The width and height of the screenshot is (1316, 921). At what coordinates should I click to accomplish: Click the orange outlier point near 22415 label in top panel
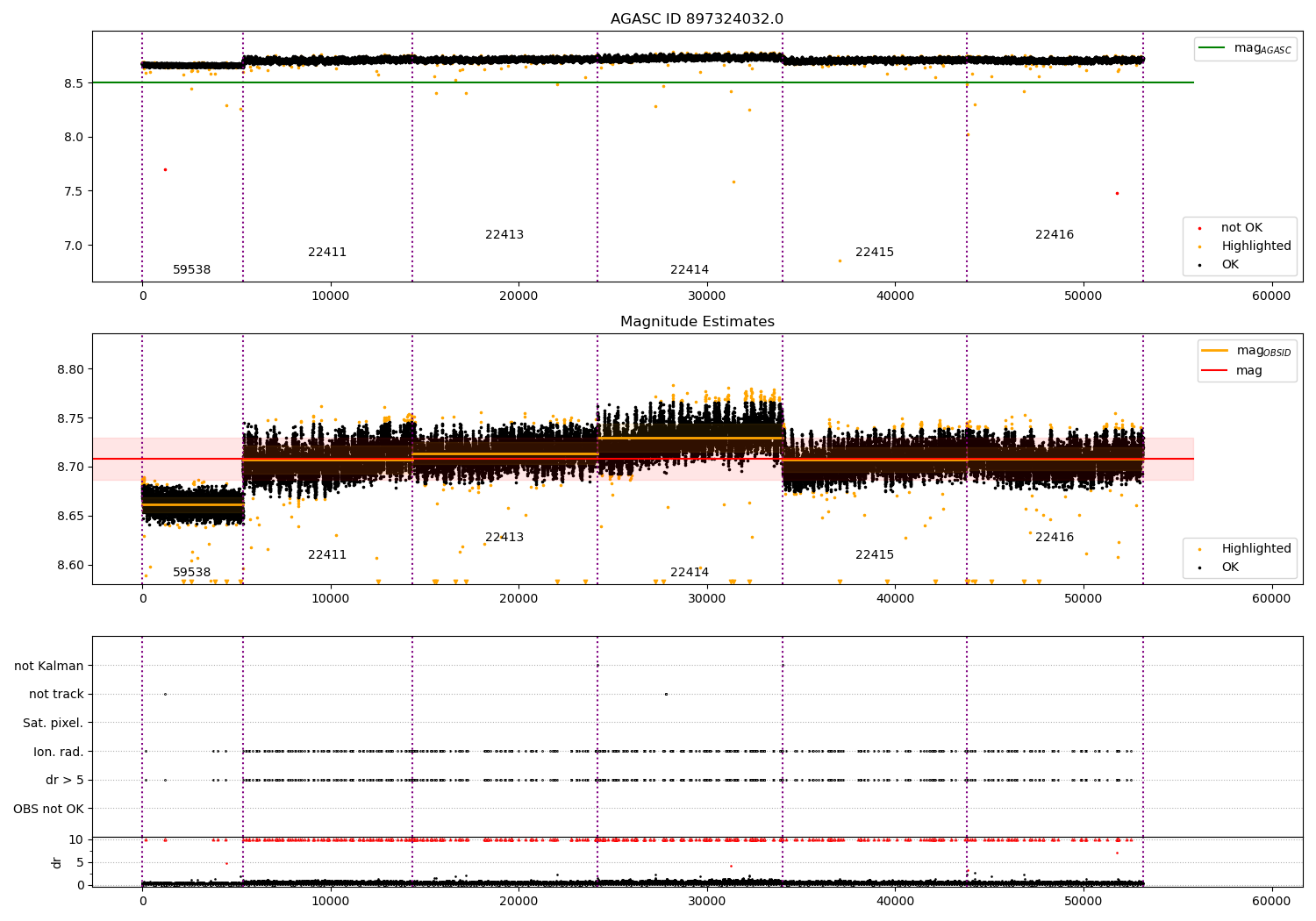[840, 261]
